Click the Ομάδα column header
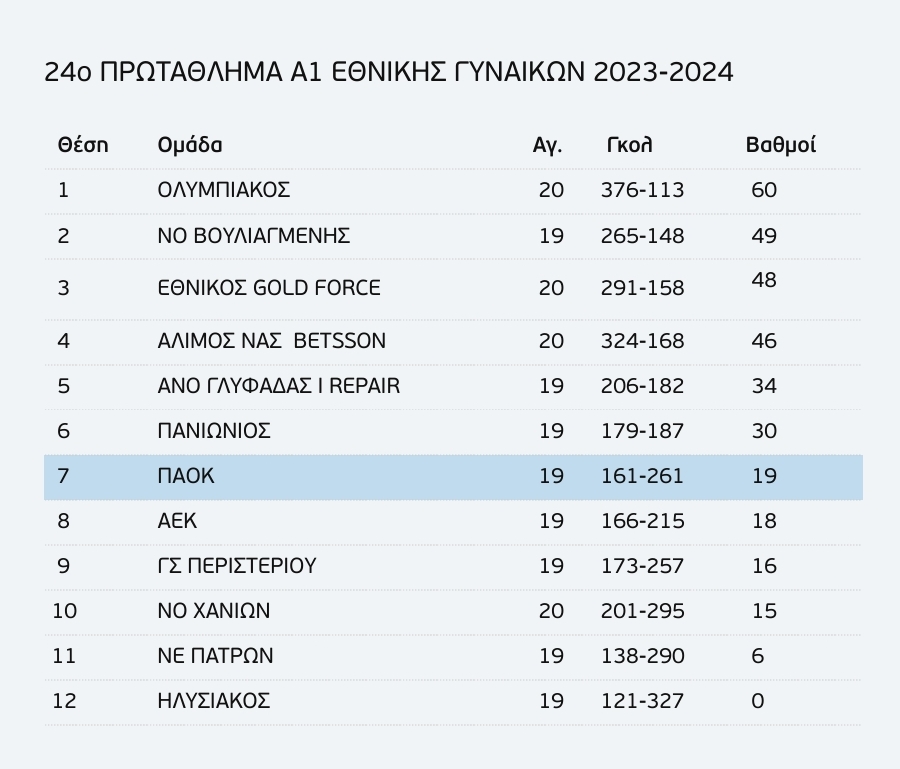 pos(189,145)
